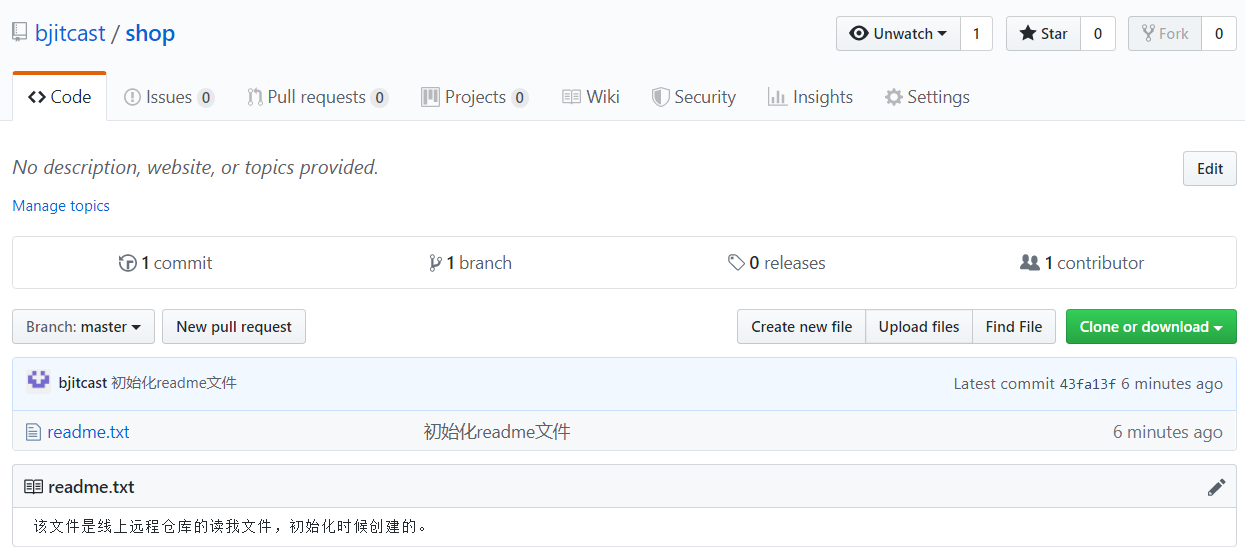
Task: Click the Code brackets icon
Action: click(x=37, y=97)
